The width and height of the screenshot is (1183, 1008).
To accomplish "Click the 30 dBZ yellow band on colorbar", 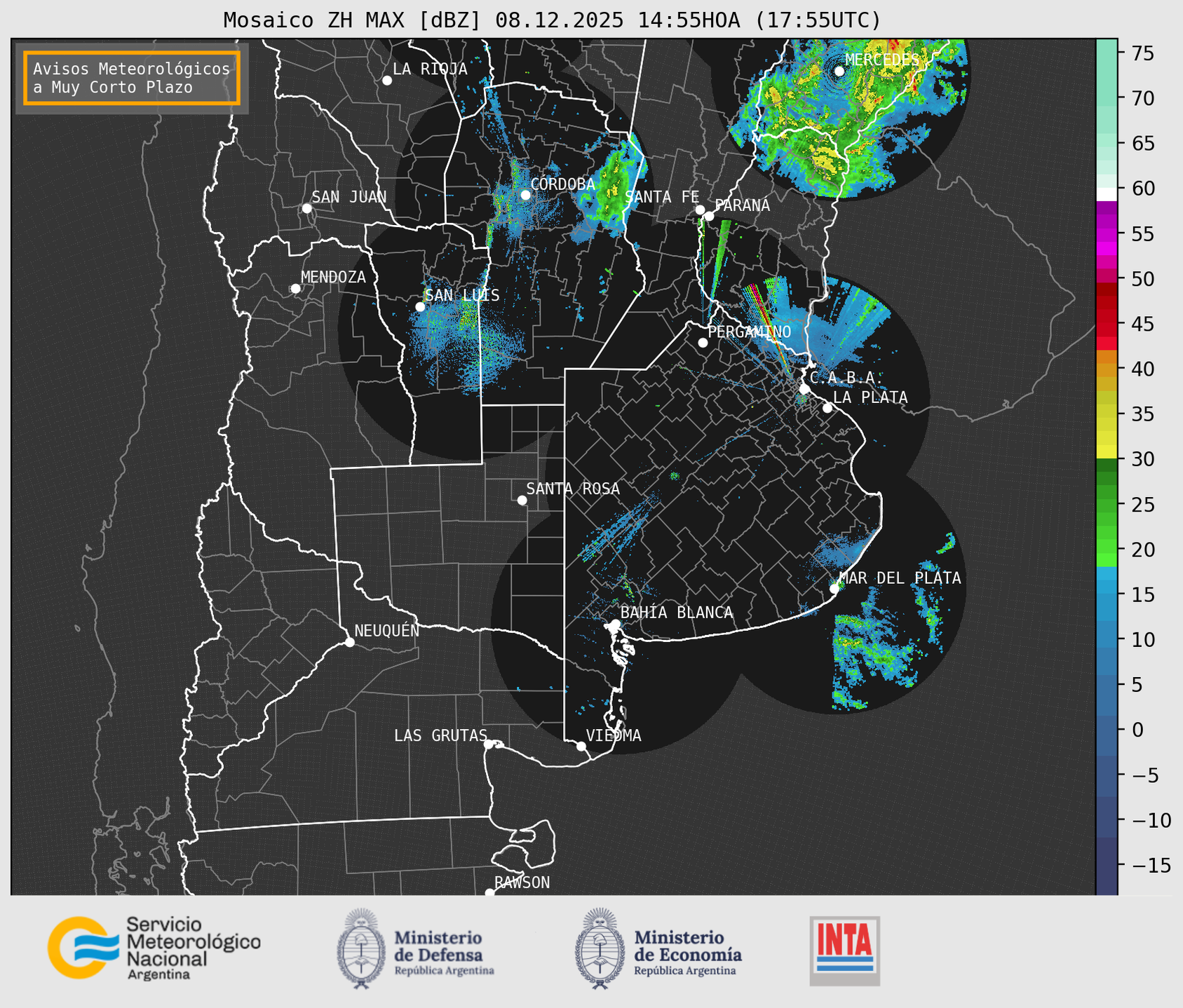I will pyautogui.click(x=1107, y=452).
